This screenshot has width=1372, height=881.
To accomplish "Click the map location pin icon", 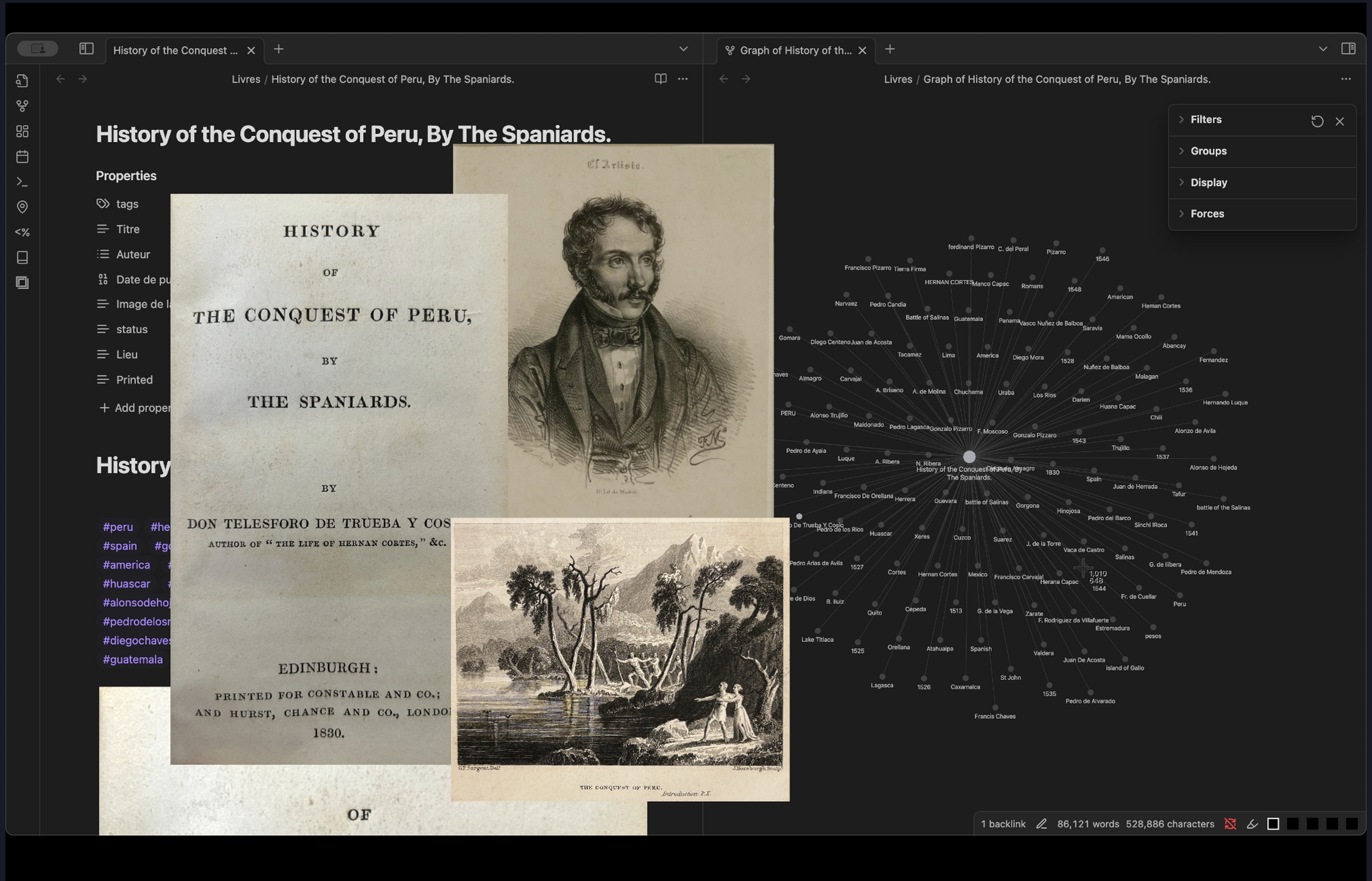I will click(x=22, y=207).
